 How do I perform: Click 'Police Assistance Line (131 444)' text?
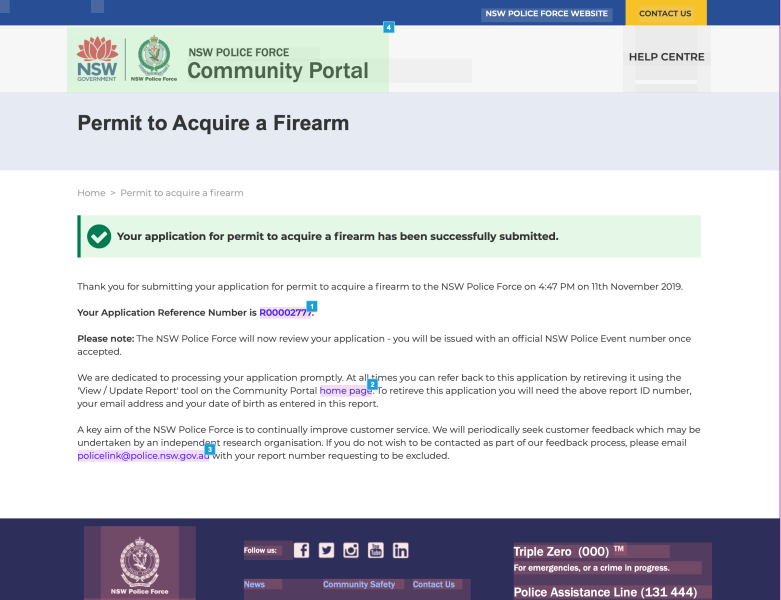(605, 592)
